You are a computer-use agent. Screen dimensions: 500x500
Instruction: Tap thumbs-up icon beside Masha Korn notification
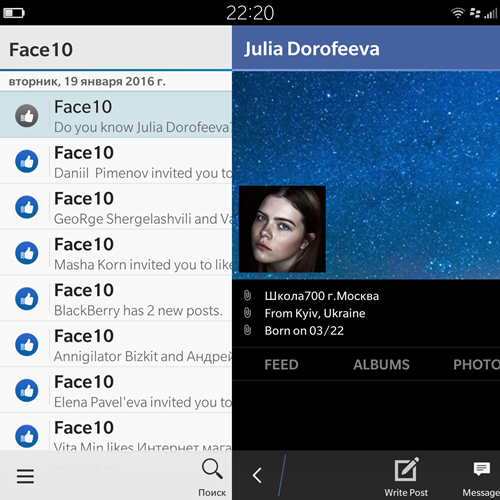pyautogui.click(x=27, y=253)
